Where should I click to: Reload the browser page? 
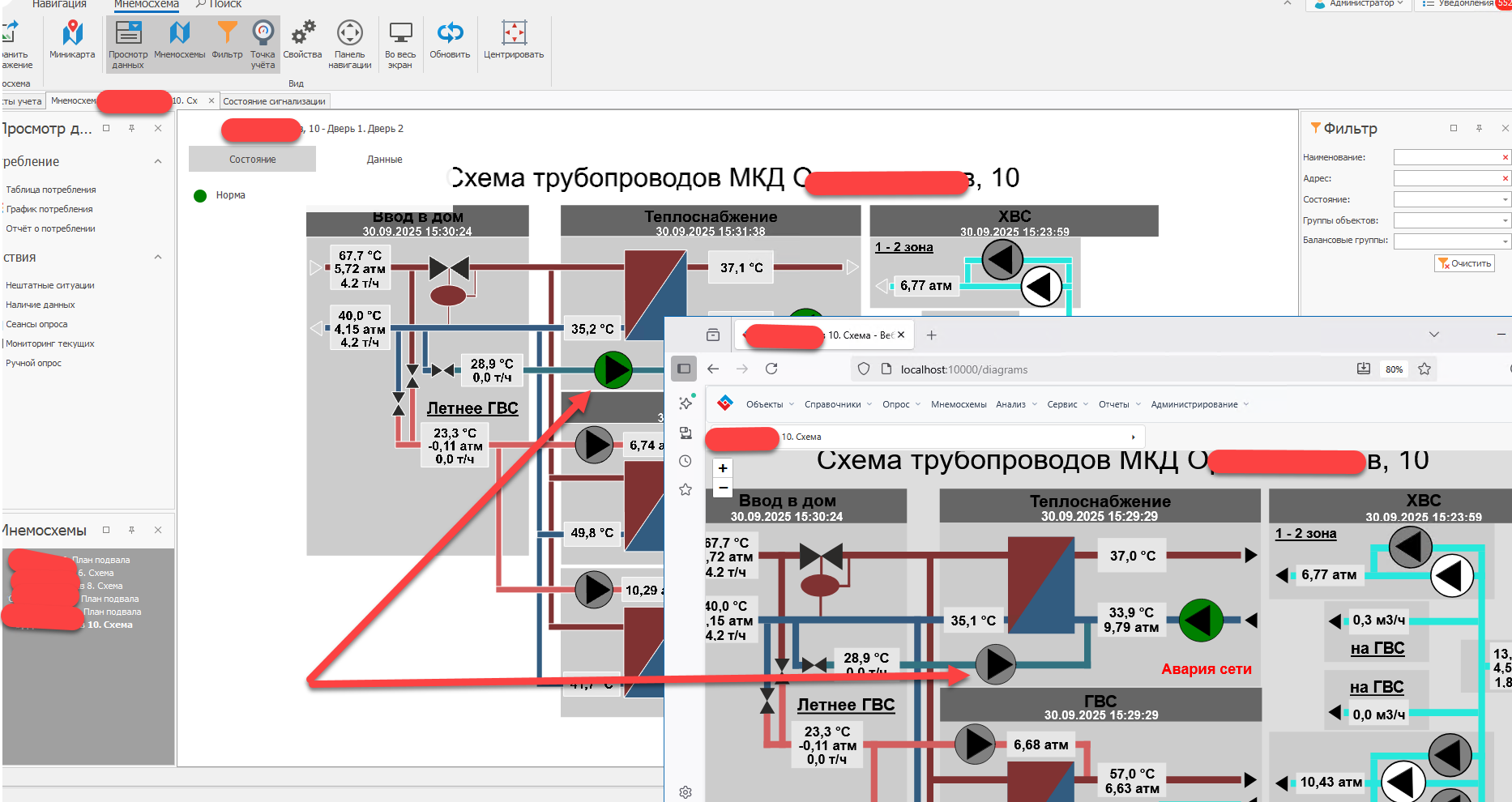[771, 369]
